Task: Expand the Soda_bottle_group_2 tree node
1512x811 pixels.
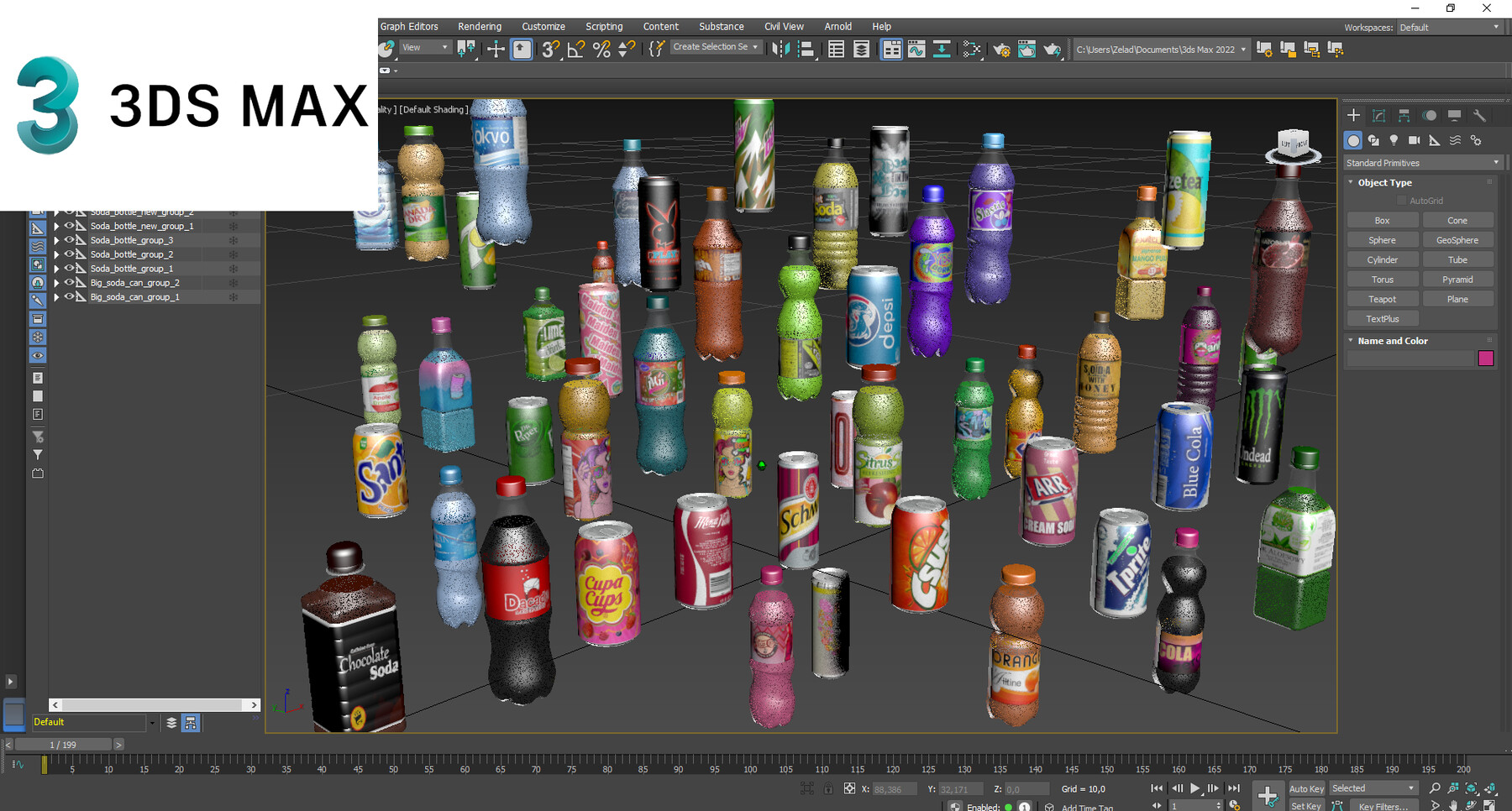Action: pos(56,254)
